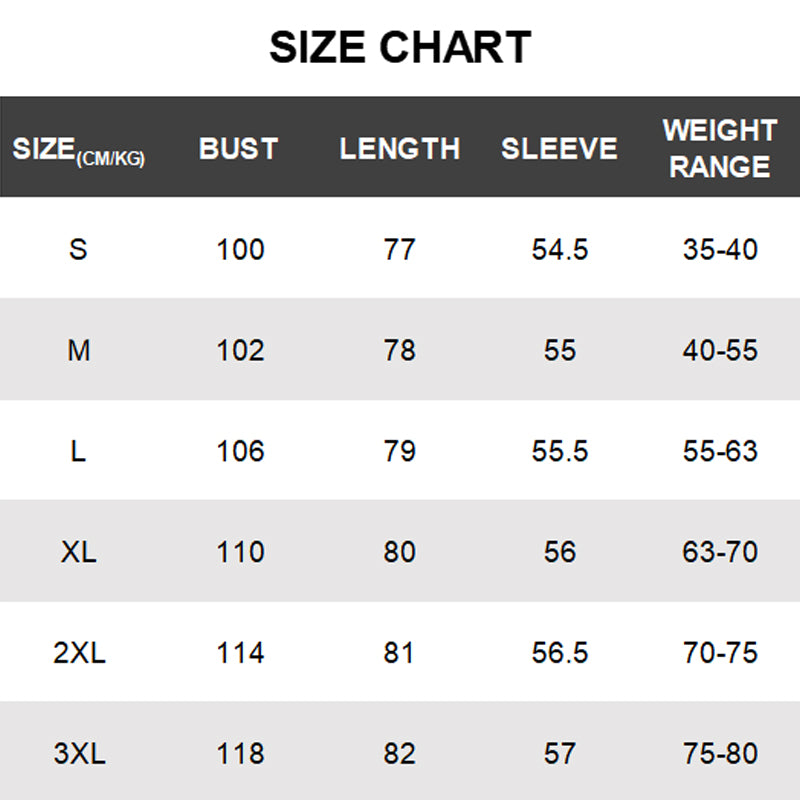Click length value 82 for 3XL
This screenshot has height=800, width=800.
pos(399,754)
